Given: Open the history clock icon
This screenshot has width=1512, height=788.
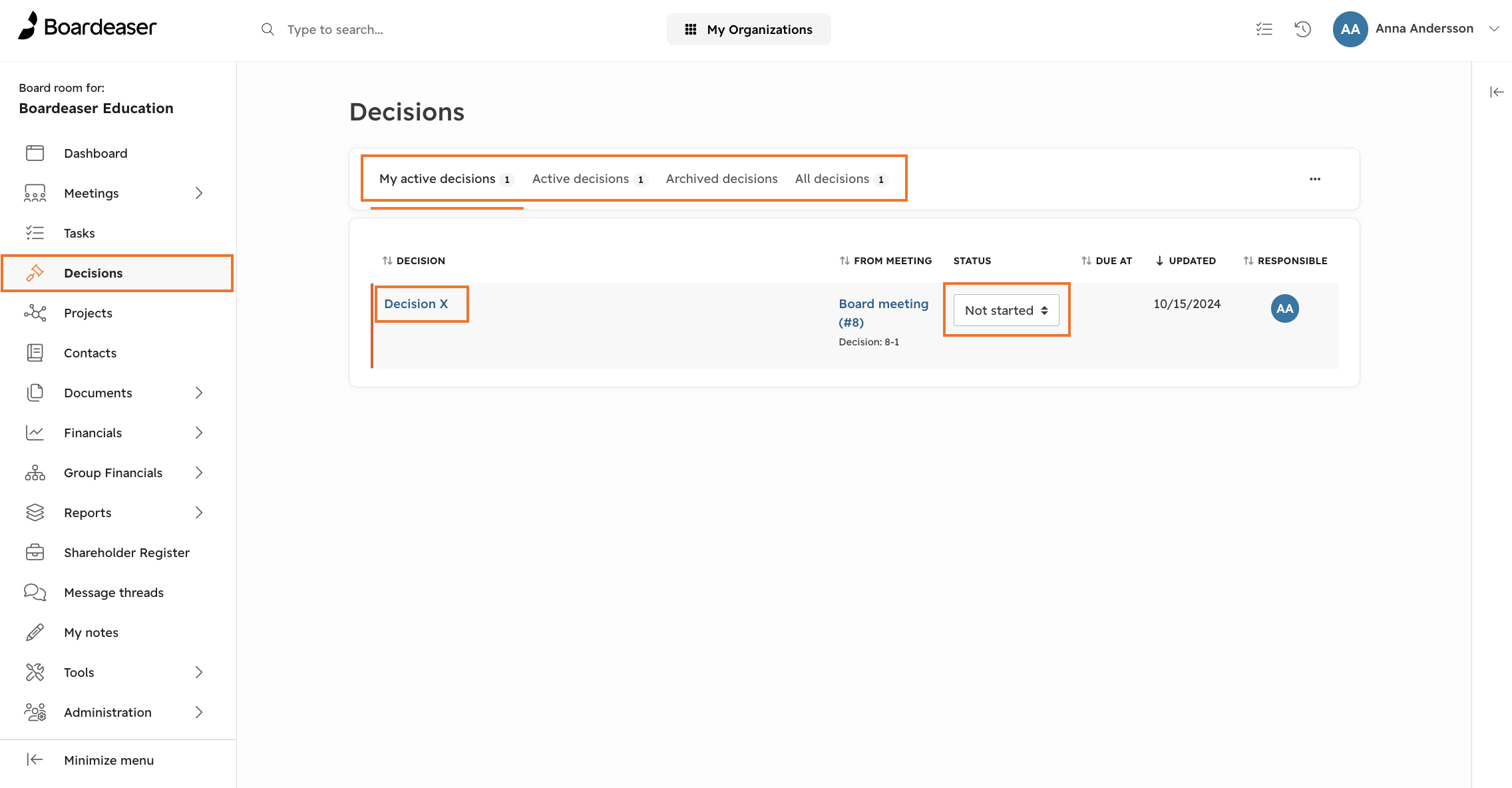Looking at the screenshot, I should (1302, 29).
